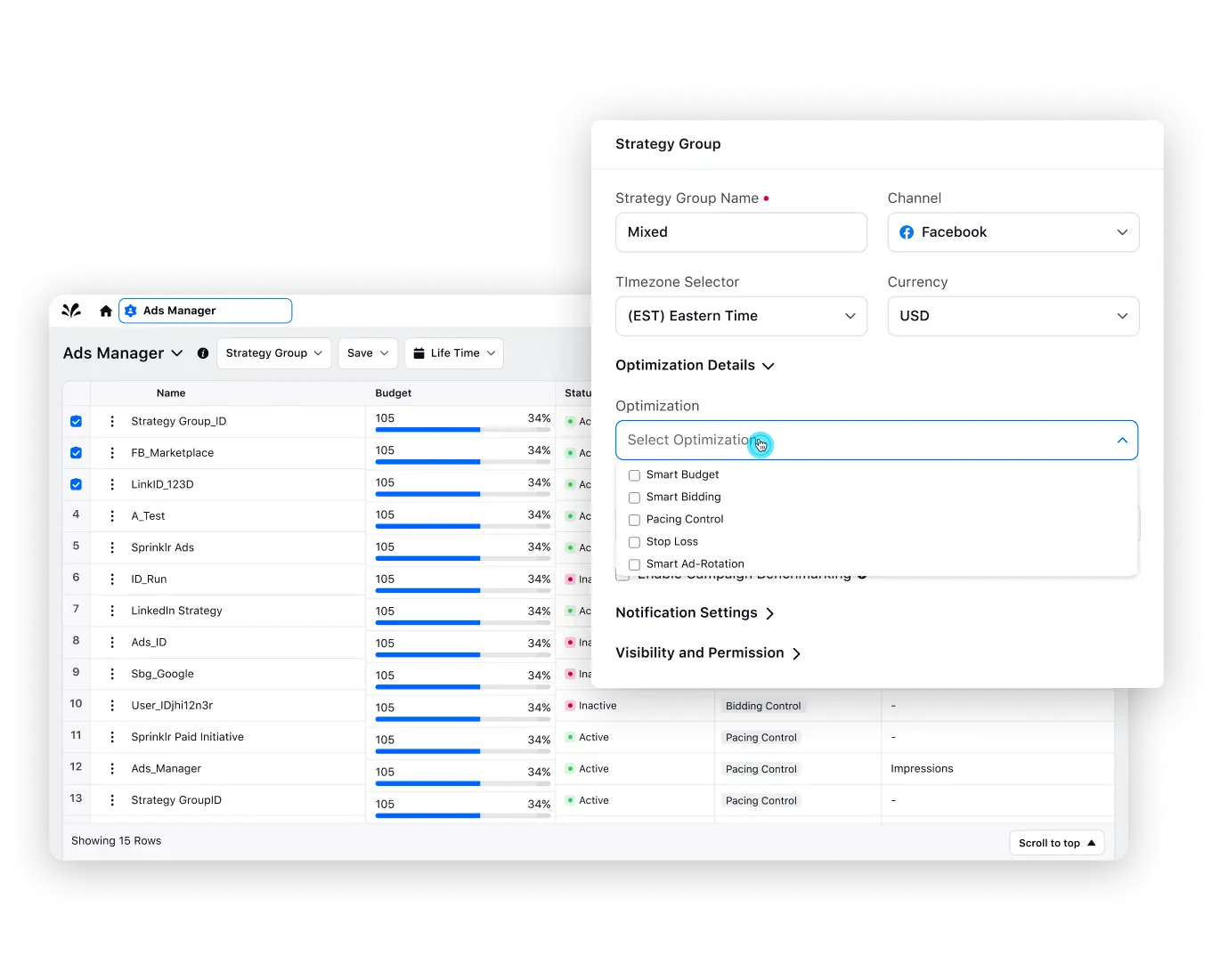Sort by the Budget column header
Viewport: 1212px width, 980px height.
click(x=394, y=393)
